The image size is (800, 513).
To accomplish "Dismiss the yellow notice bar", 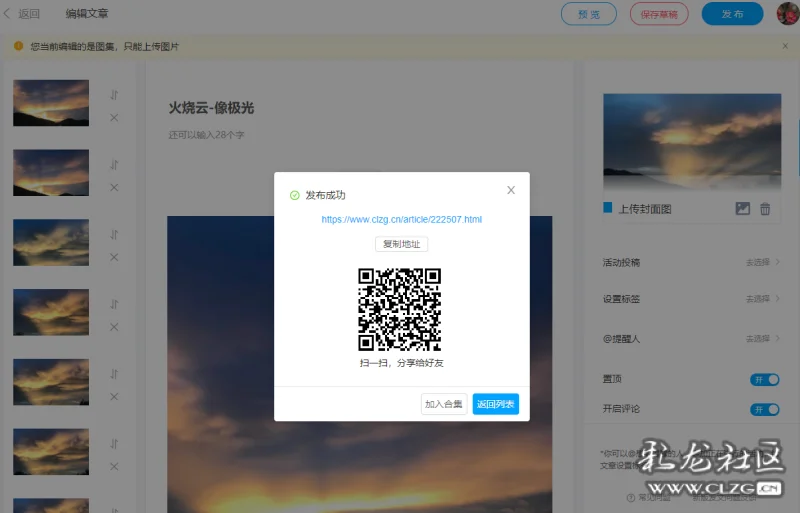I will [785, 46].
